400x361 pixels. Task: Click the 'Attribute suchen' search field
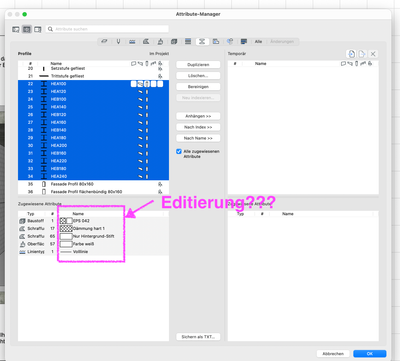[x=107, y=29]
